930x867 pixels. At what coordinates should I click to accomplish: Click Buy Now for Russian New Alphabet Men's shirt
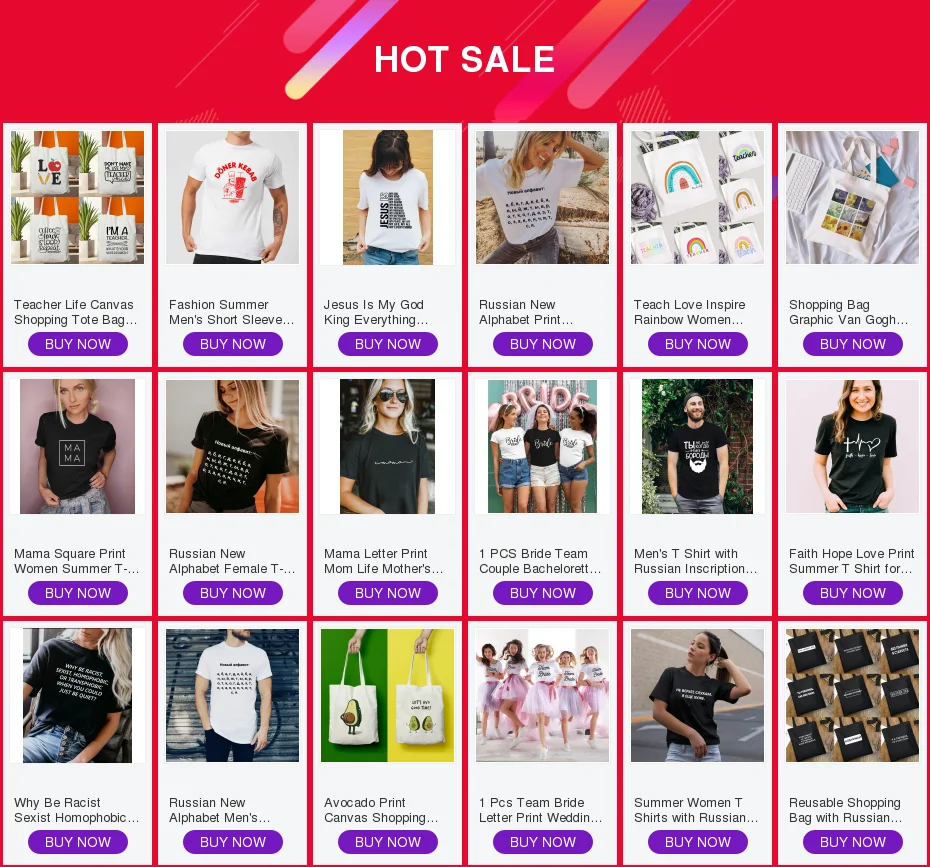[232, 842]
